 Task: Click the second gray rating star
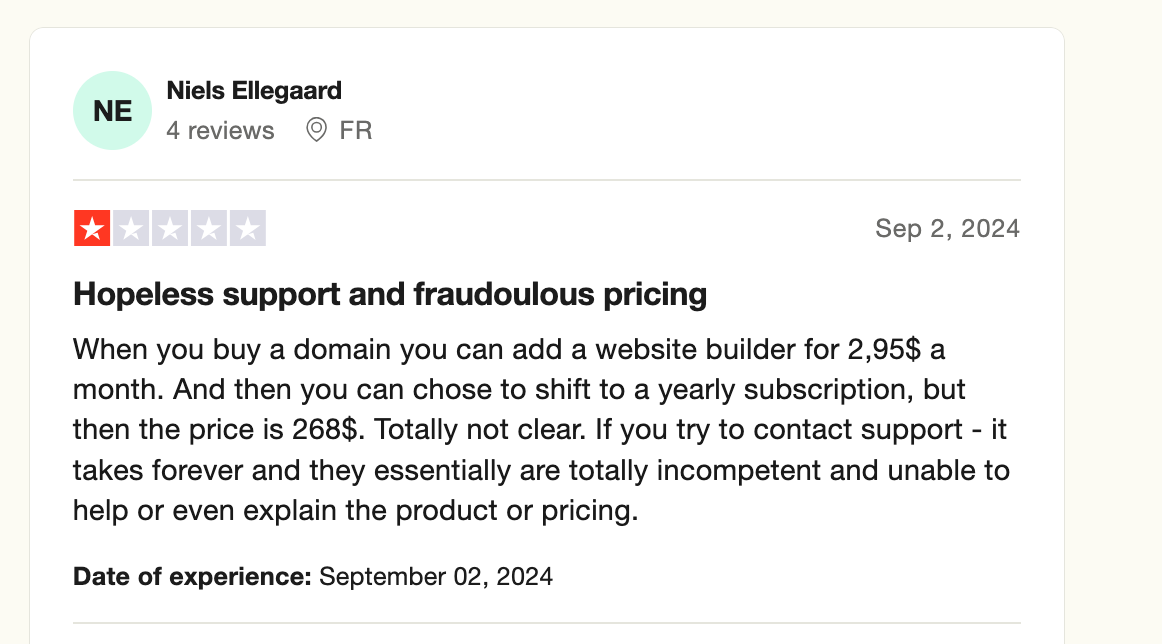tap(131, 229)
